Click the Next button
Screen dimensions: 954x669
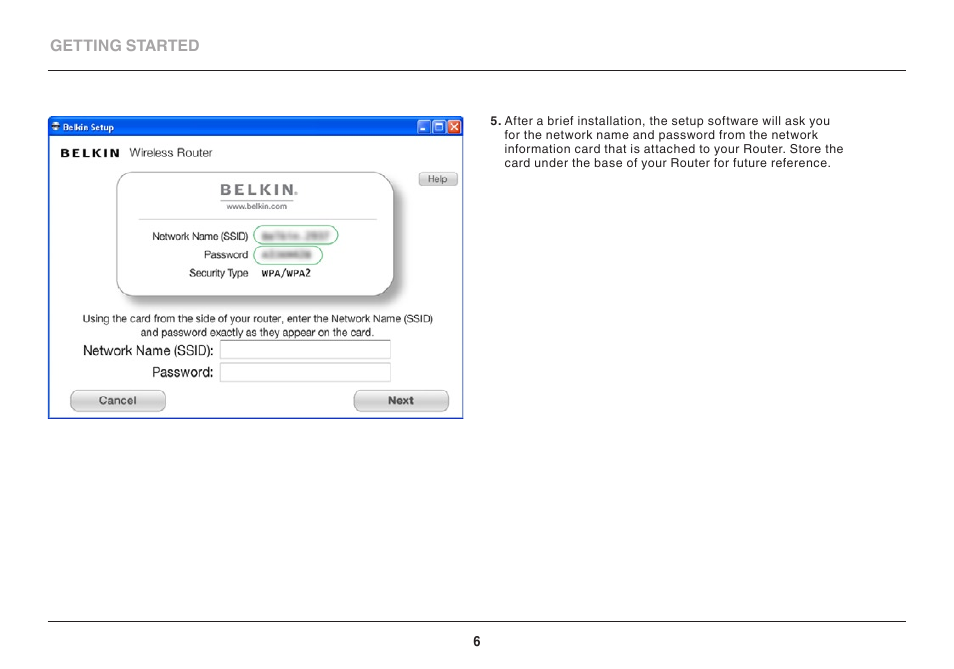click(401, 401)
